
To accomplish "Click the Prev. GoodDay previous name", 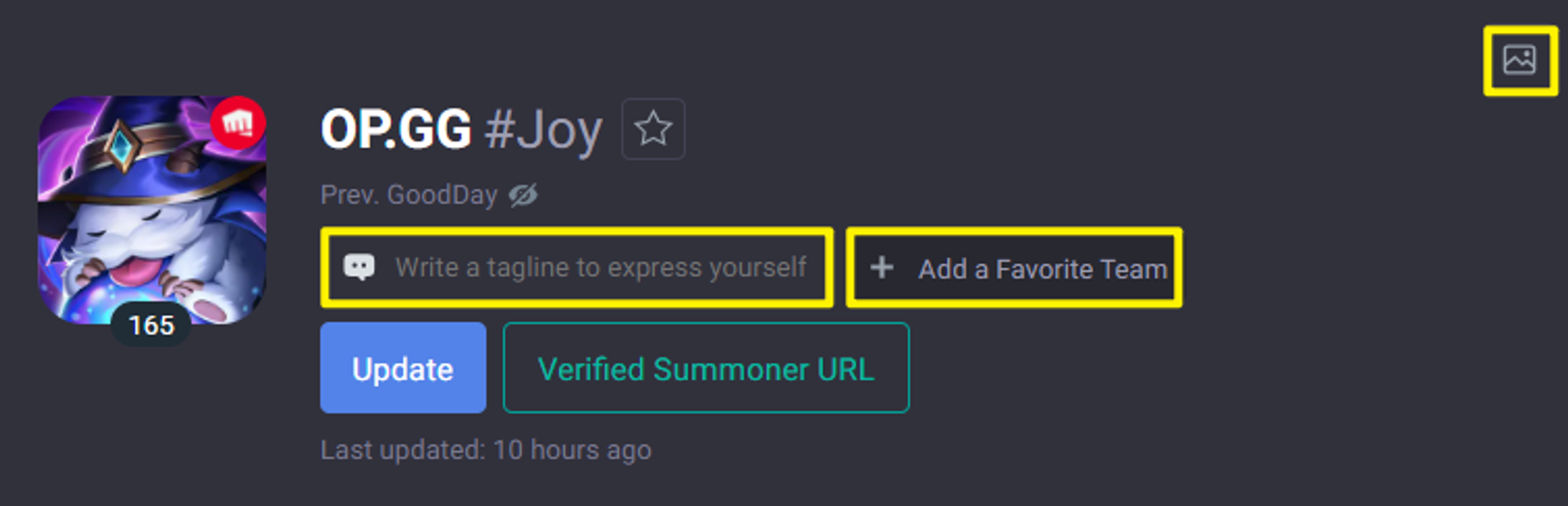I will click(x=408, y=195).
